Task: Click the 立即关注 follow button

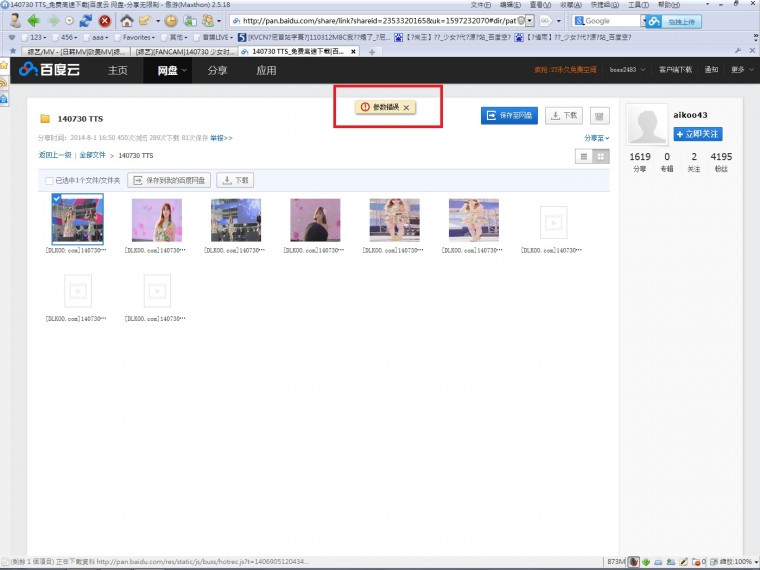Action: pos(698,134)
